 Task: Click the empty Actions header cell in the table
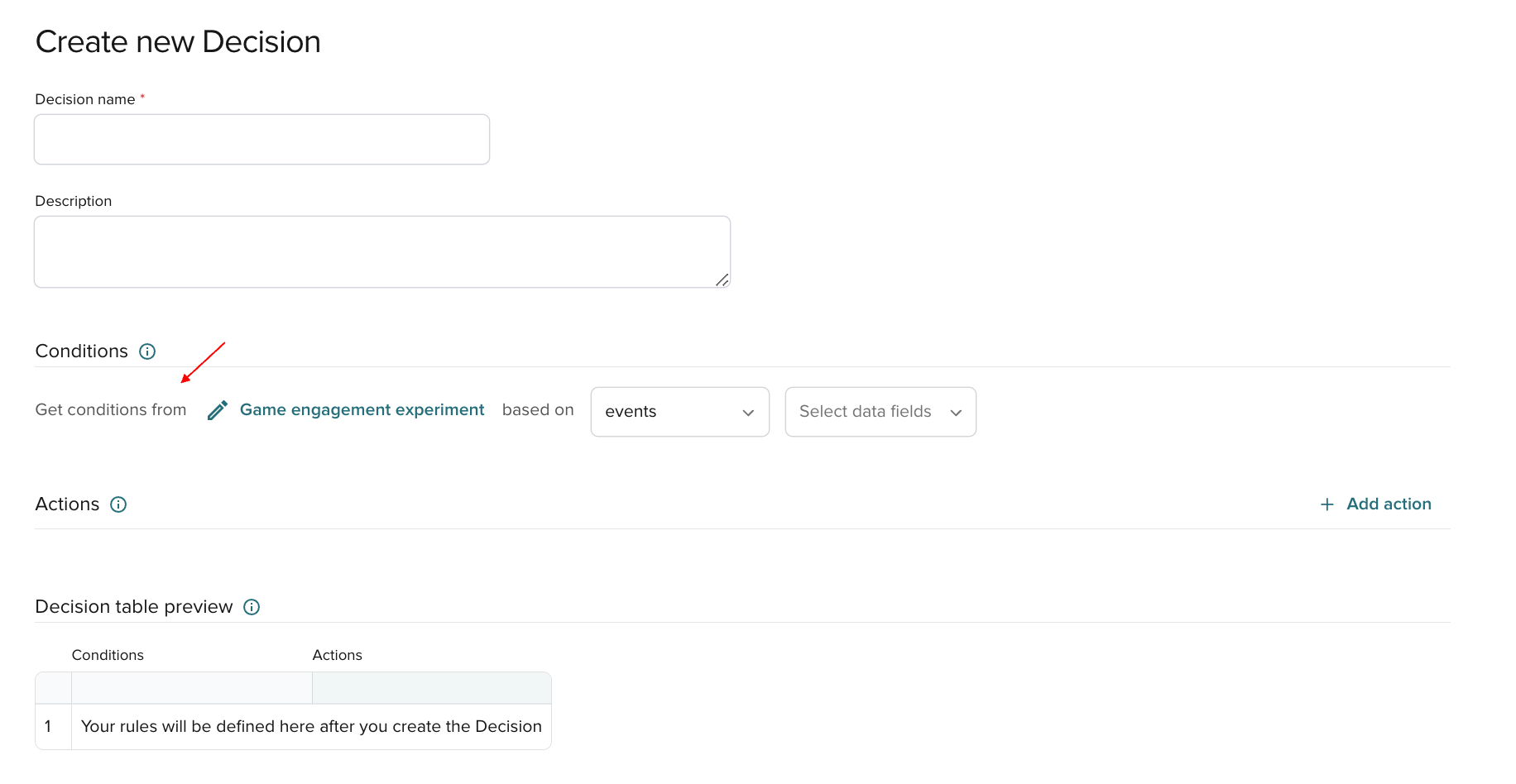(431, 688)
